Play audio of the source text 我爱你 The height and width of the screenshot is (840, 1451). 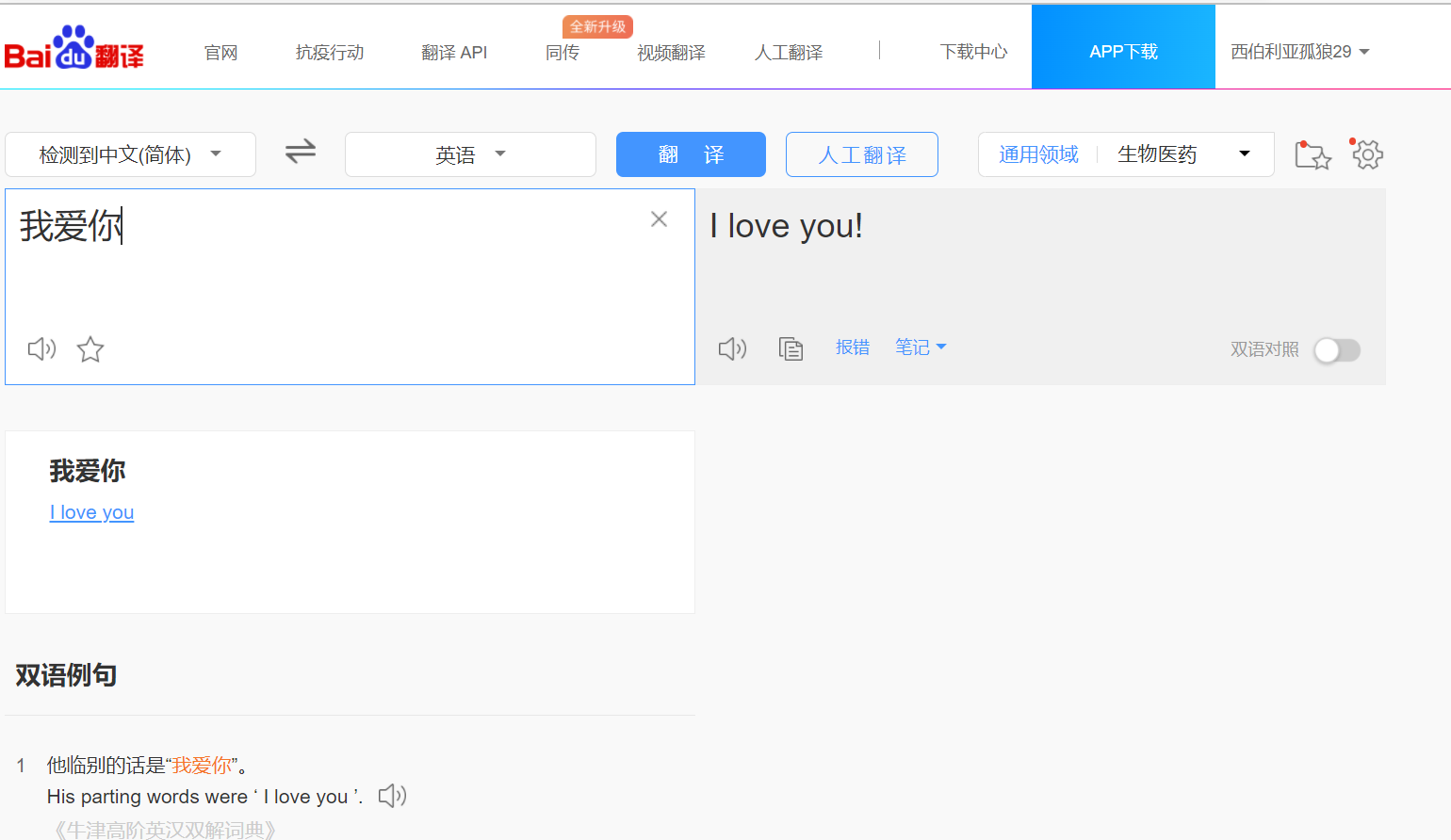[41, 349]
